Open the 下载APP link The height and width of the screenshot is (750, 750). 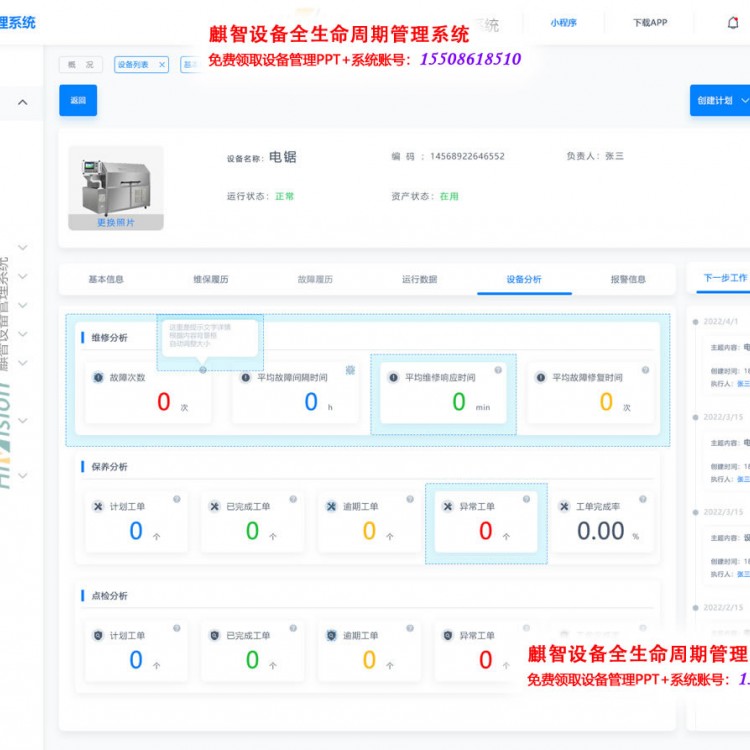[650, 22]
